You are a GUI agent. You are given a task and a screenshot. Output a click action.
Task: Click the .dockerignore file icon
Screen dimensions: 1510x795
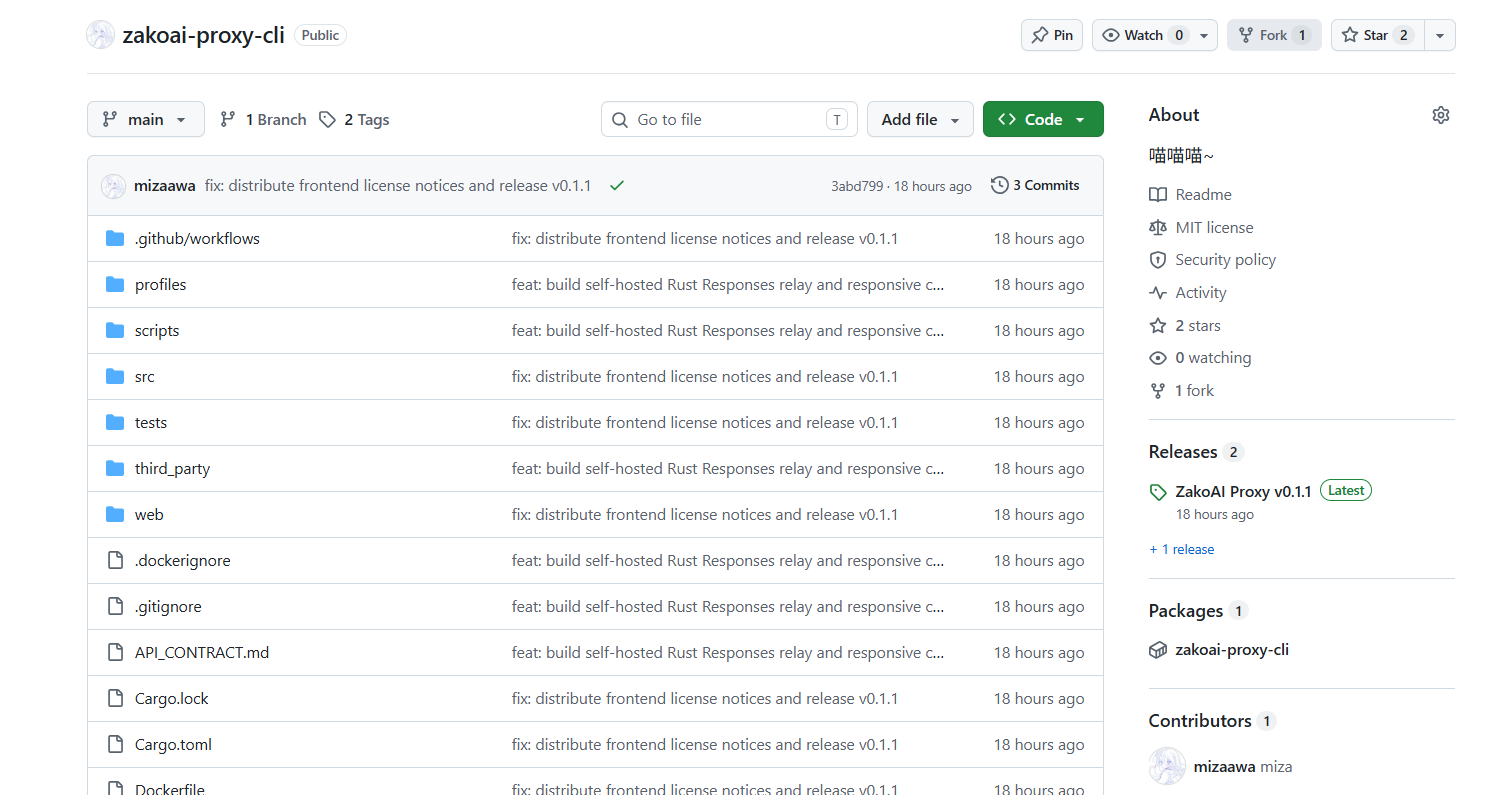pyautogui.click(x=115, y=560)
